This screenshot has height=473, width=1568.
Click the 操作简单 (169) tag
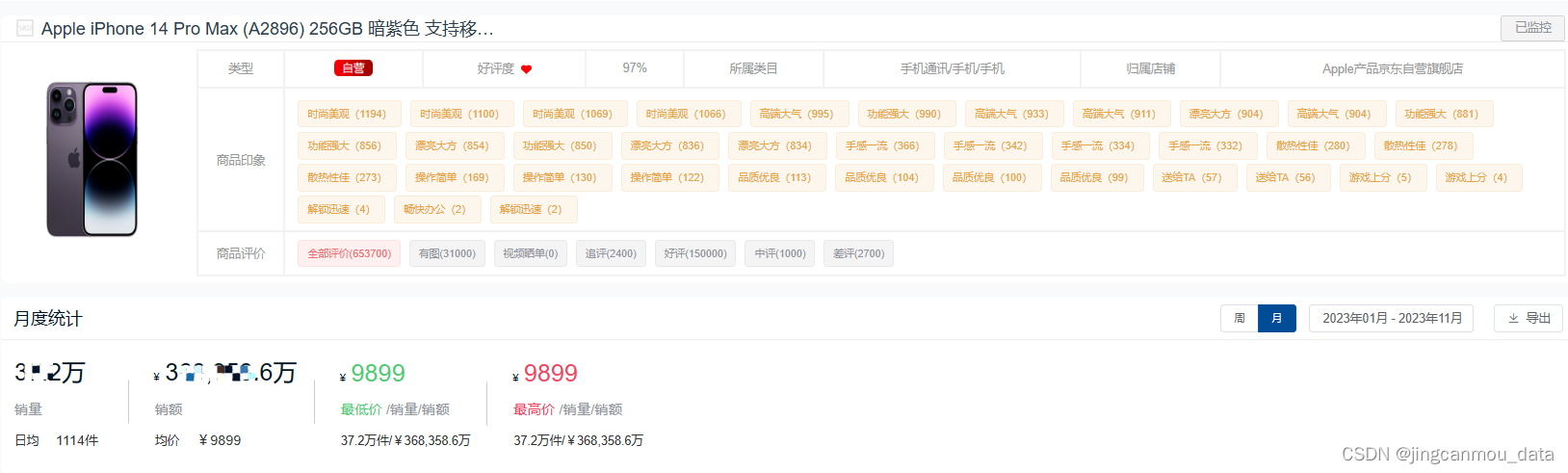pyautogui.click(x=455, y=177)
